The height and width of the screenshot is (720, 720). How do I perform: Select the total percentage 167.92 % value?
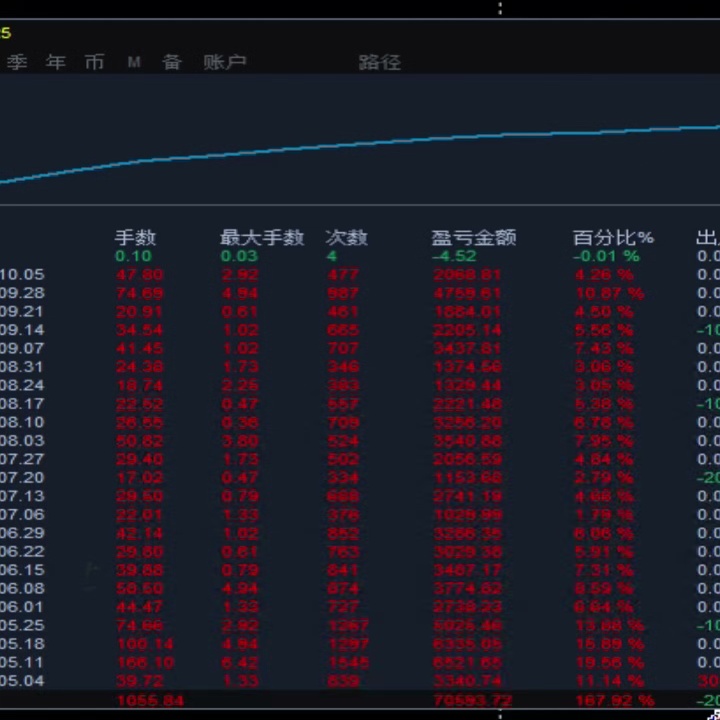point(615,700)
